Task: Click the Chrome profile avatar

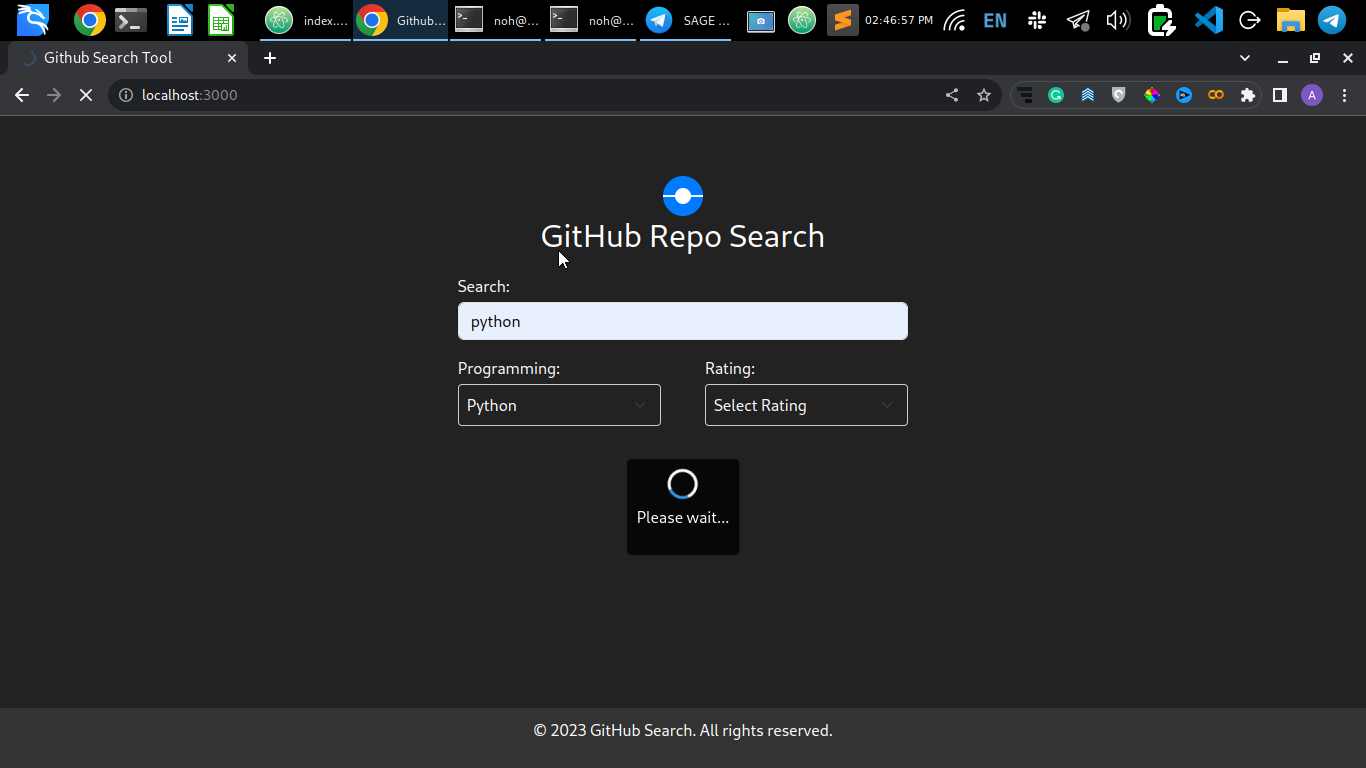Action: coord(1312,95)
